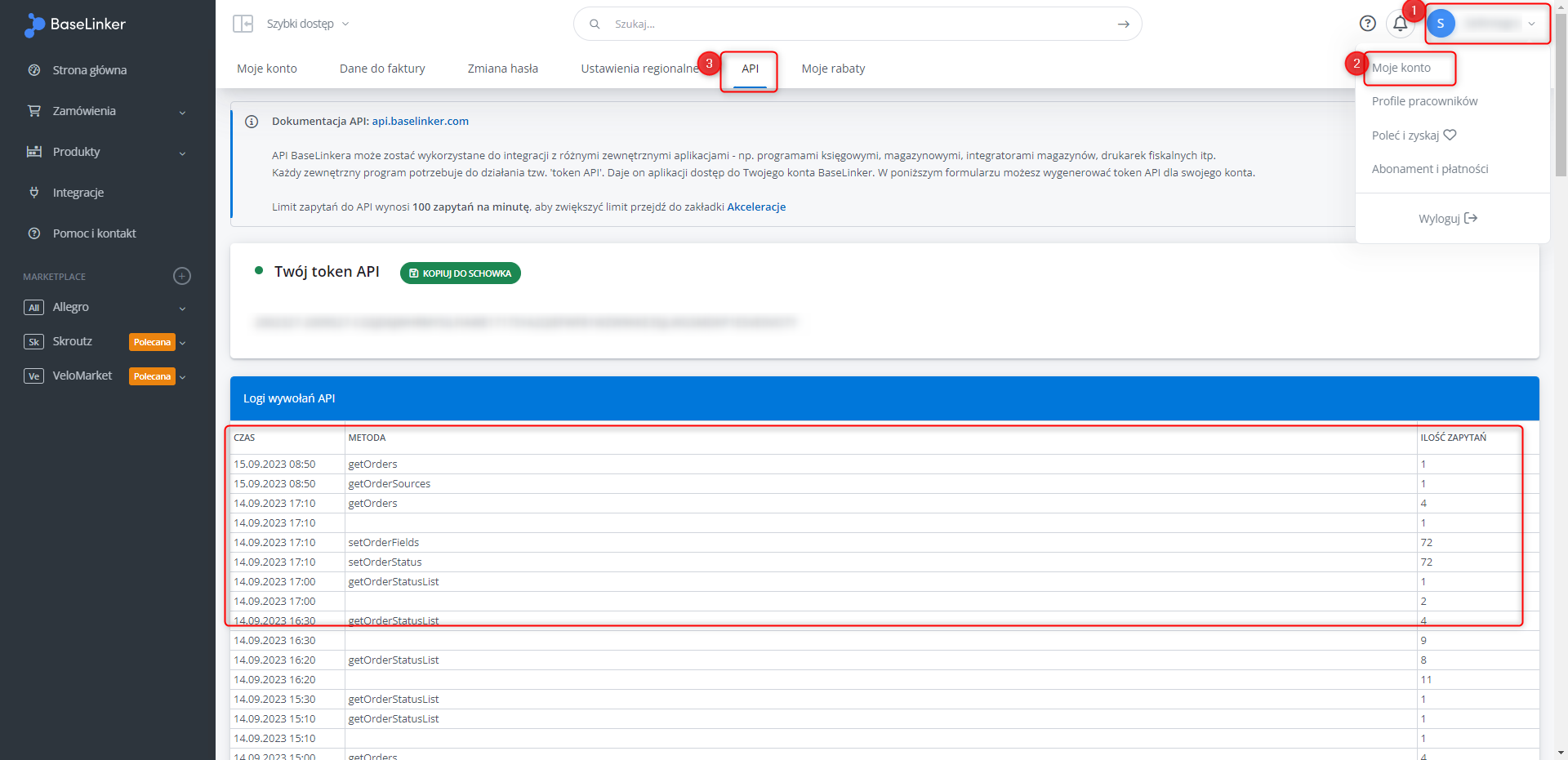The image size is (1568, 760).
Task: Open the notifications bell
Action: tap(1400, 24)
